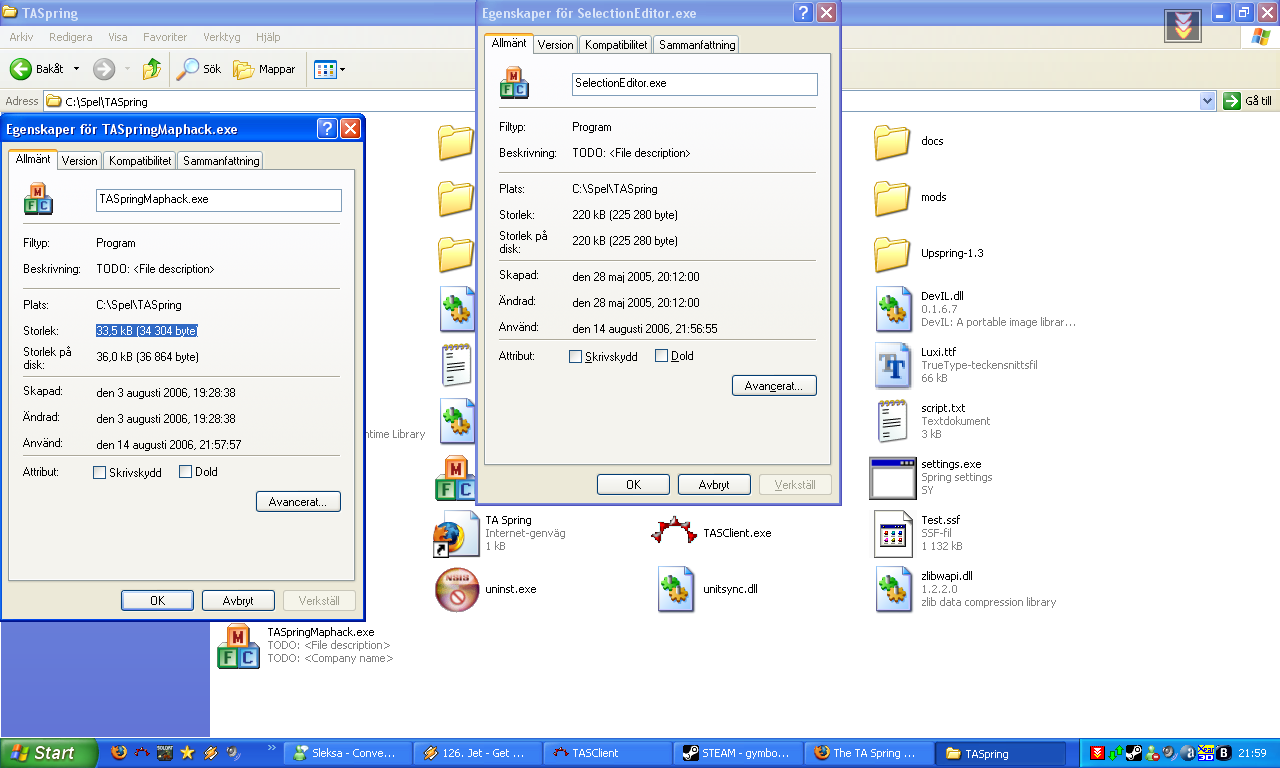Image resolution: width=1280 pixels, height=768 pixels.
Task: Select the Luxi.ttf font file
Action: pos(955,365)
